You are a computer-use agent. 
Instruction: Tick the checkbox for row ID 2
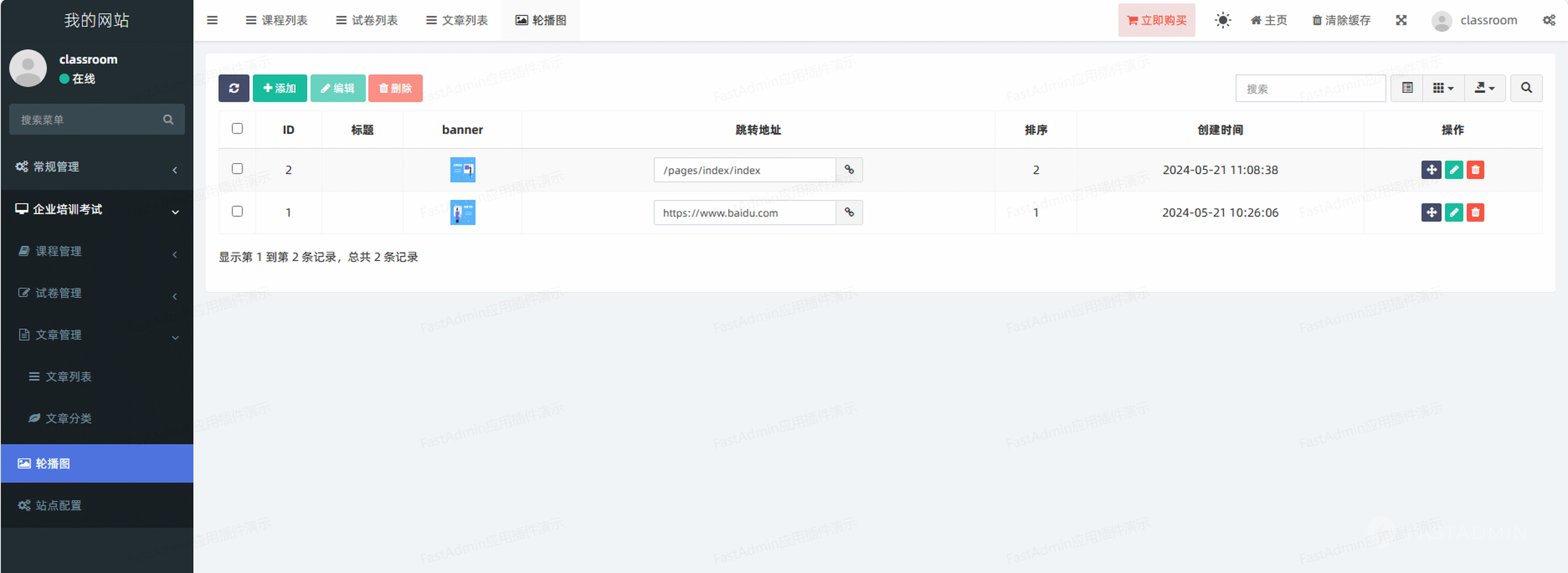[237, 169]
